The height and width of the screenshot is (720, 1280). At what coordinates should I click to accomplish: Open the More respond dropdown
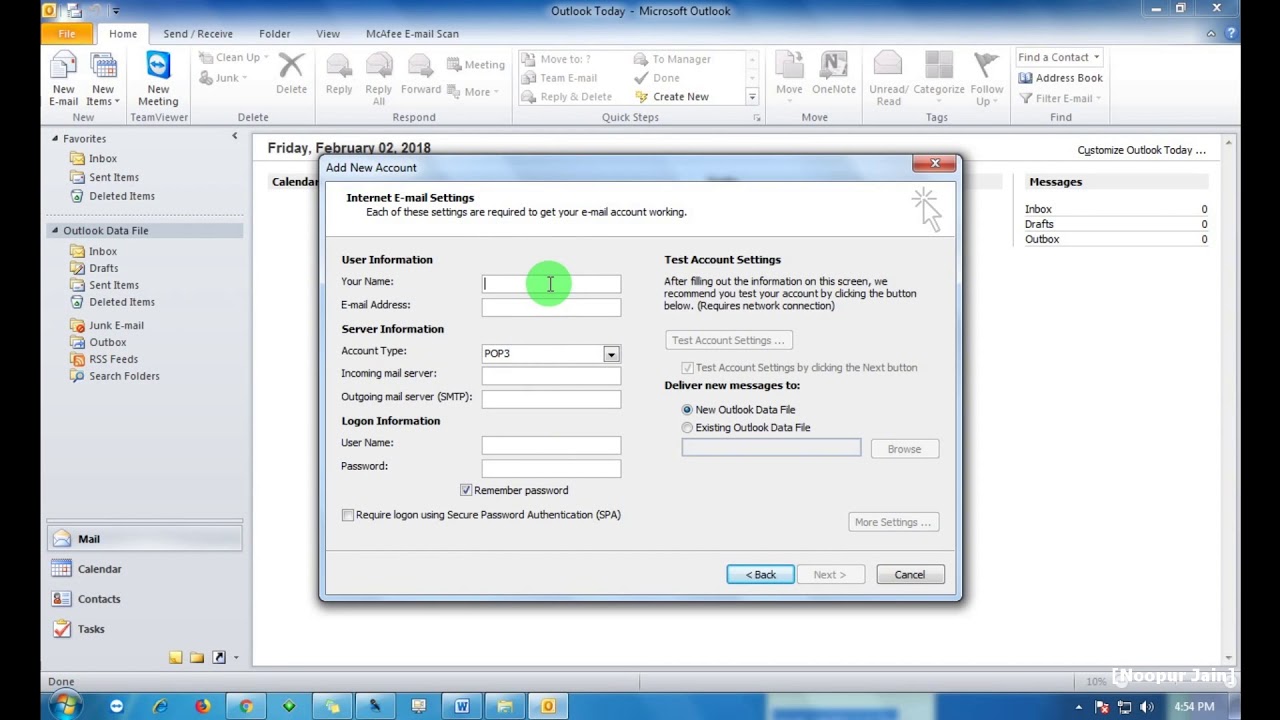pyautogui.click(x=474, y=92)
